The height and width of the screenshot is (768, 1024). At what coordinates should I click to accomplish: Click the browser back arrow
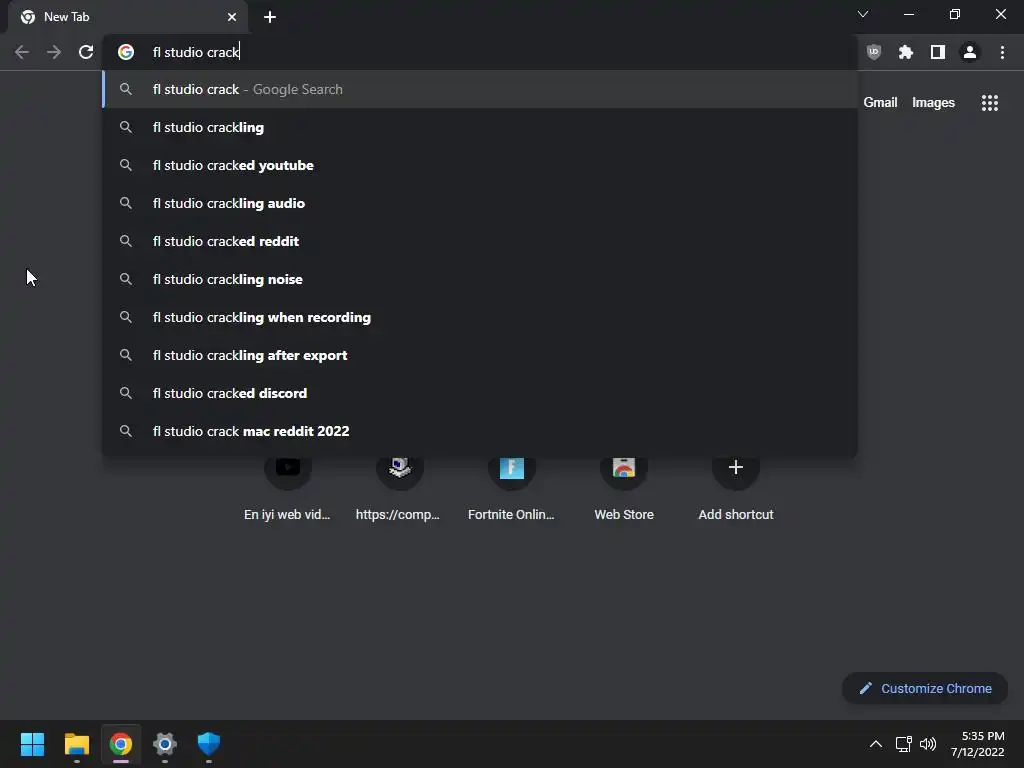click(22, 52)
